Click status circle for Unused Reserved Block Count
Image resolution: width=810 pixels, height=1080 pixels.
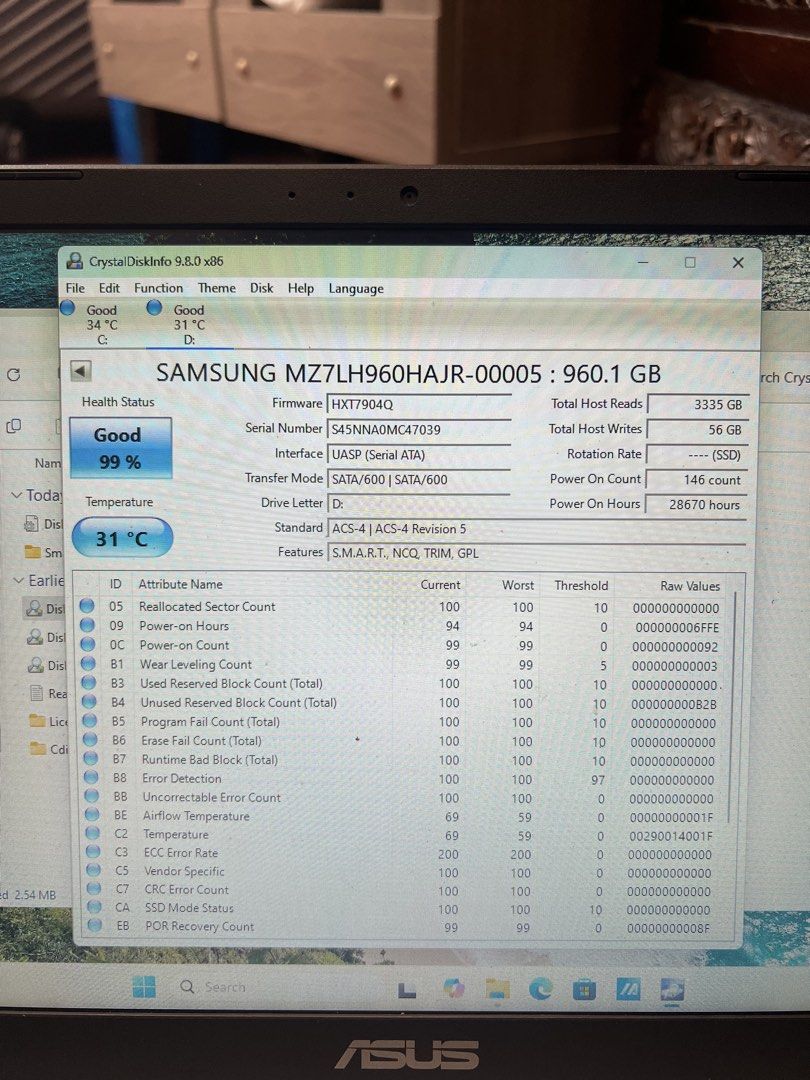coord(90,702)
